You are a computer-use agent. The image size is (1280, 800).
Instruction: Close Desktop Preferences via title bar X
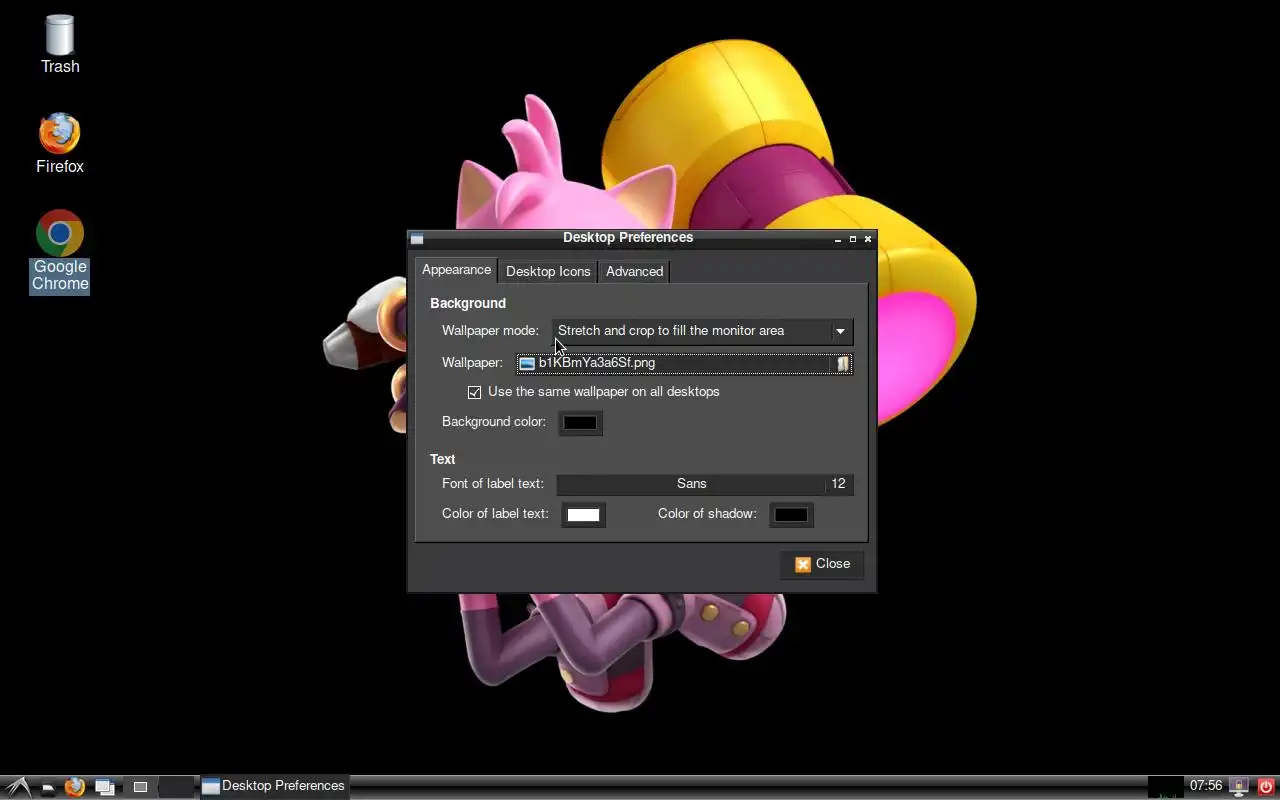[x=868, y=239]
